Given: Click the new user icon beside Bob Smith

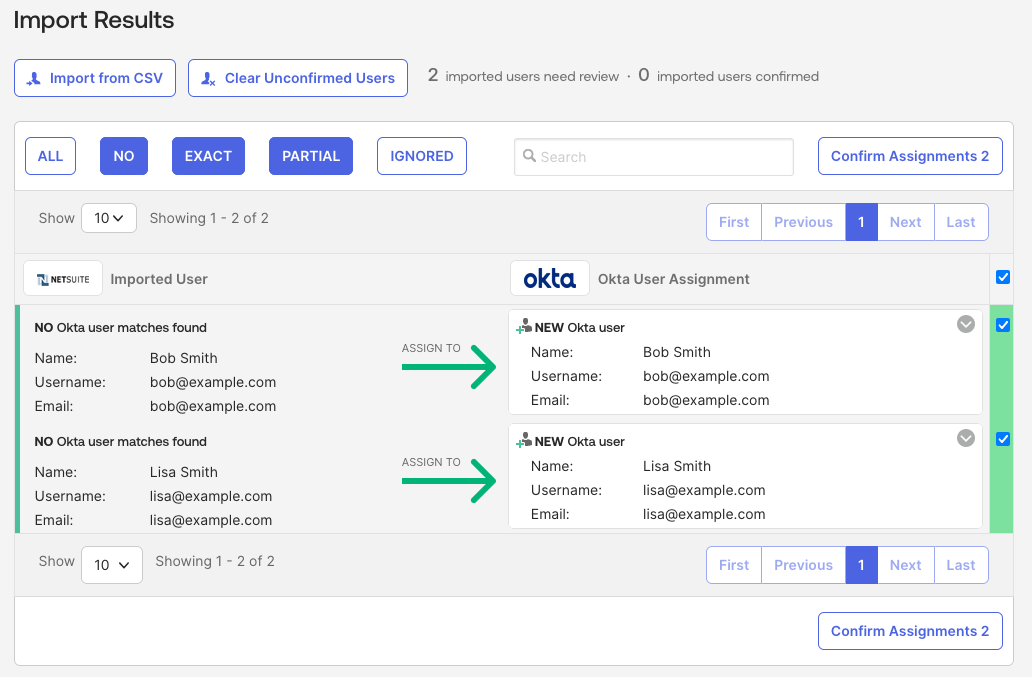Looking at the screenshot, I should [x=524, y=326].
